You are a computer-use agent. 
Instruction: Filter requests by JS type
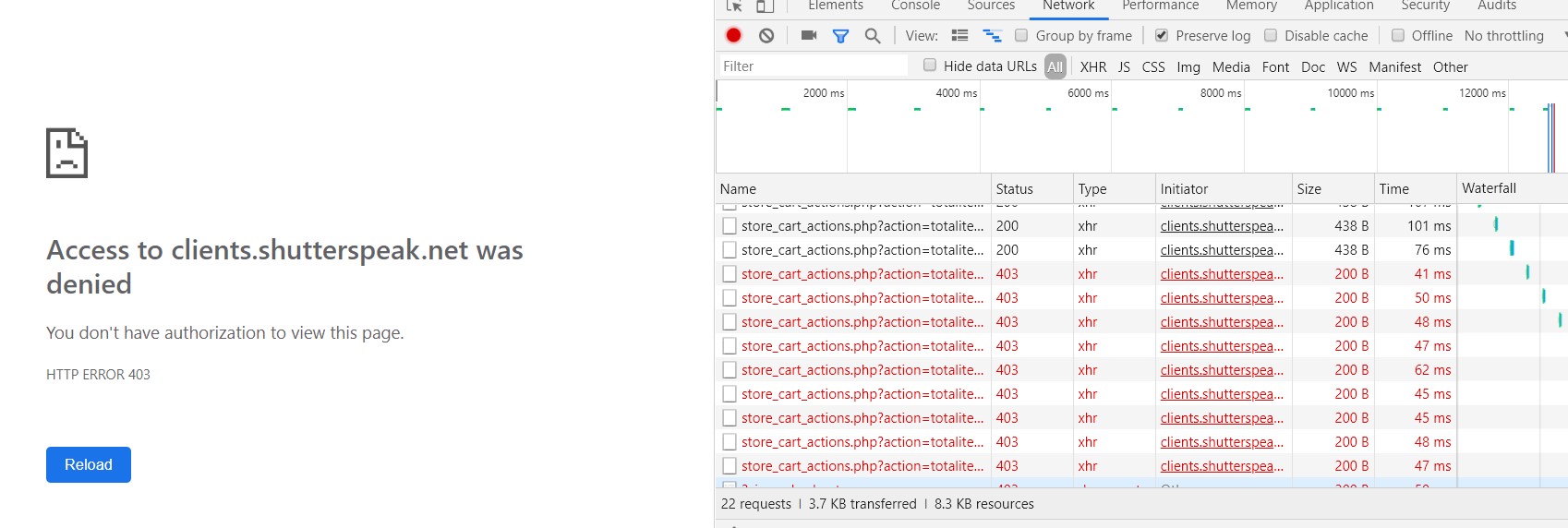click(x=1124, y=66)
